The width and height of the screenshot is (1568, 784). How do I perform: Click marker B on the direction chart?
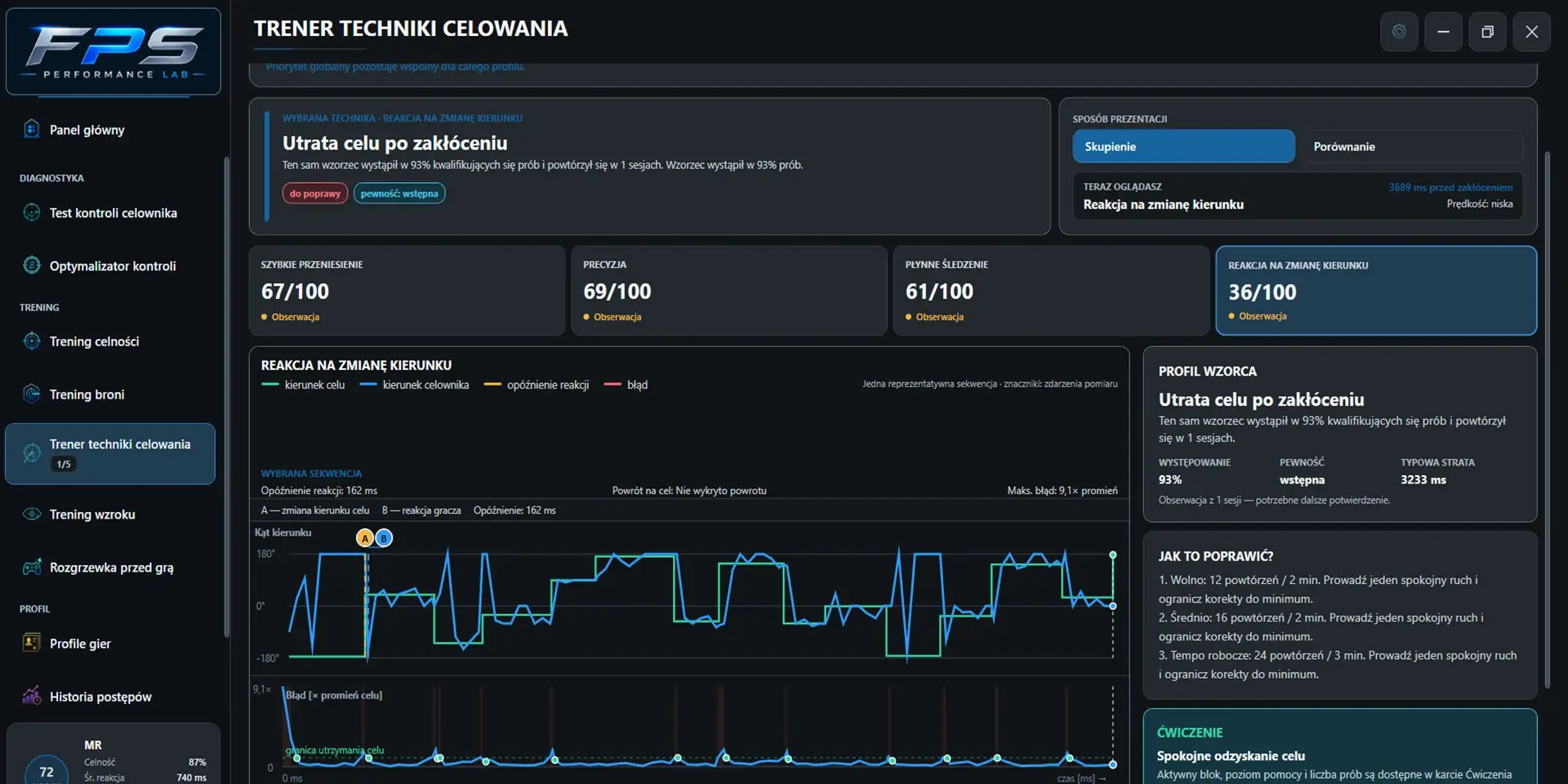click(383, 537)
